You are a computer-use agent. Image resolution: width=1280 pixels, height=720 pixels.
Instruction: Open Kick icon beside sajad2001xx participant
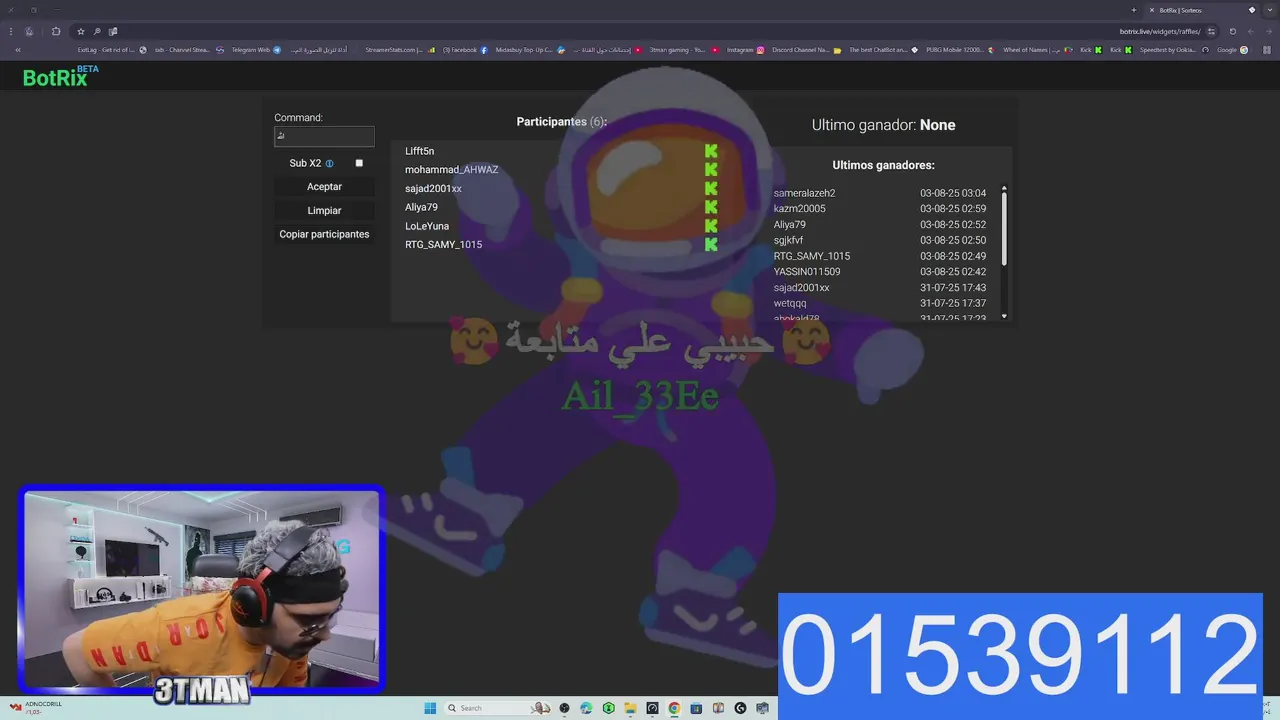711,188
